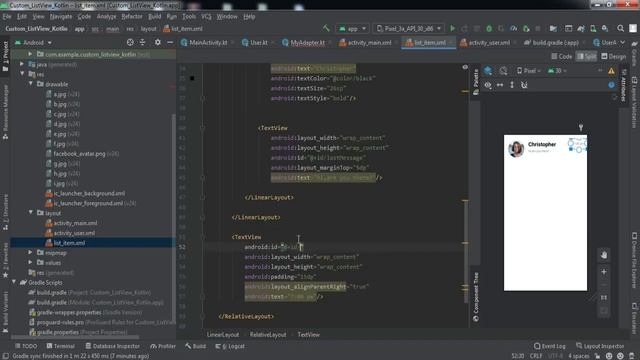Screen dimensions: 640x360
Task: Open the app run configuration dropdown
Action: (x=352, y=29)
